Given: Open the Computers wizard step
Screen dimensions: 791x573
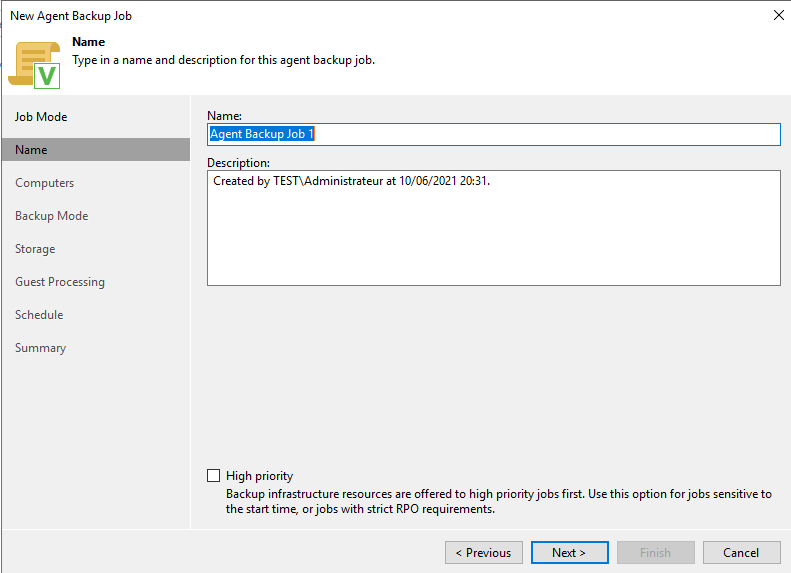Looking at the screenshot, I should pyautogui.click(x=44, y=183).
